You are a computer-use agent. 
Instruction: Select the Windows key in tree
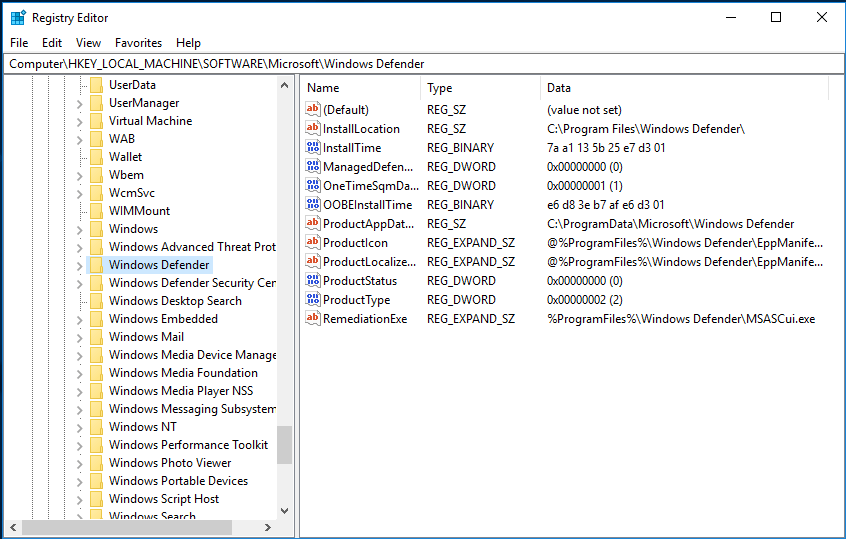click(x=133, y=229)
